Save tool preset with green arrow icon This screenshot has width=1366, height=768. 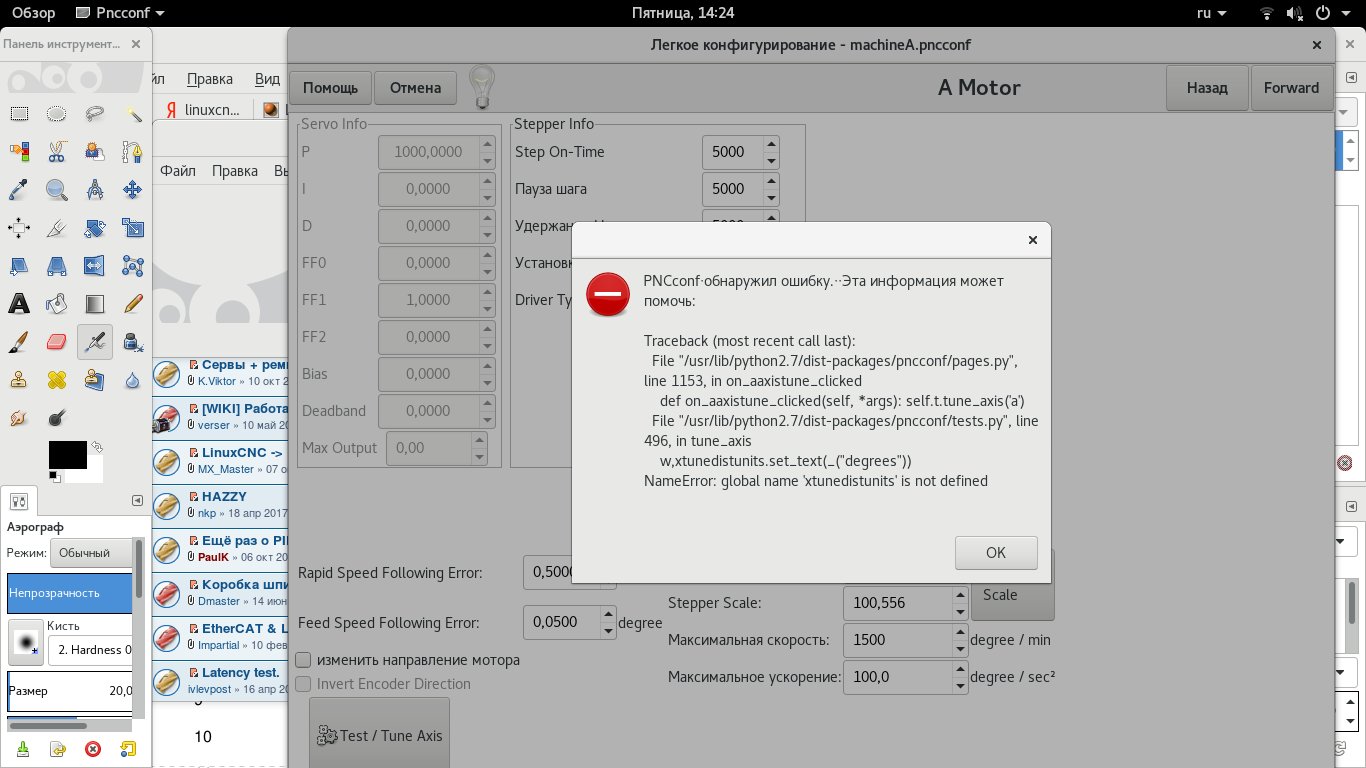pyautogui.click(x=23, y=748)
